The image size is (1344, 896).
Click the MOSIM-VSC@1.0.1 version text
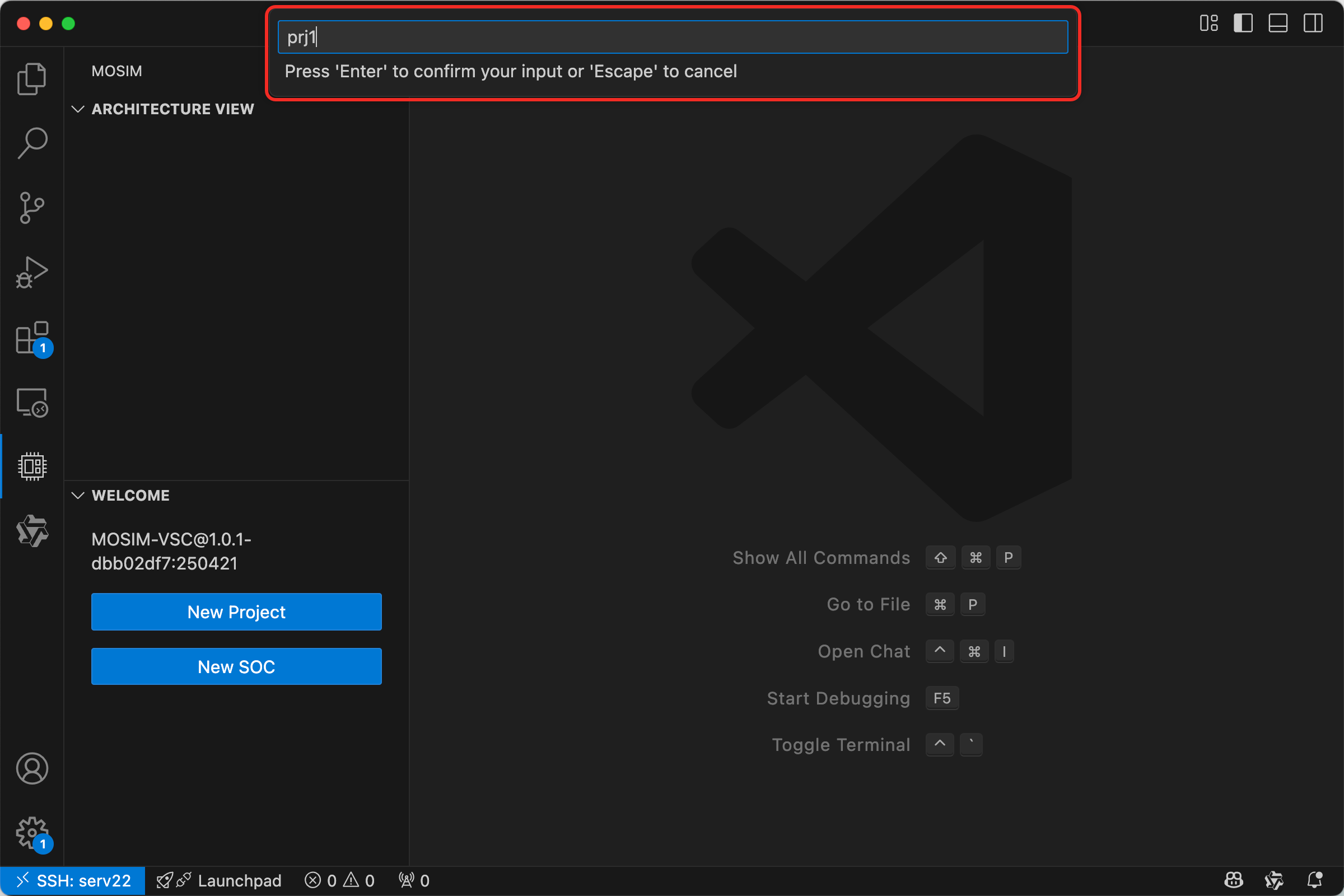(171, 552)
